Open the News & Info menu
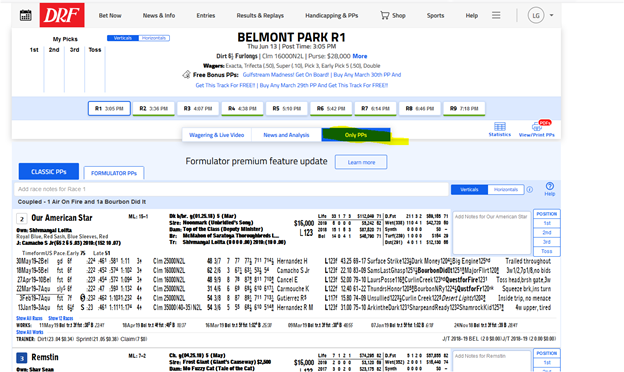The width and height of the screenshot is (624, 372). [159, 16]
